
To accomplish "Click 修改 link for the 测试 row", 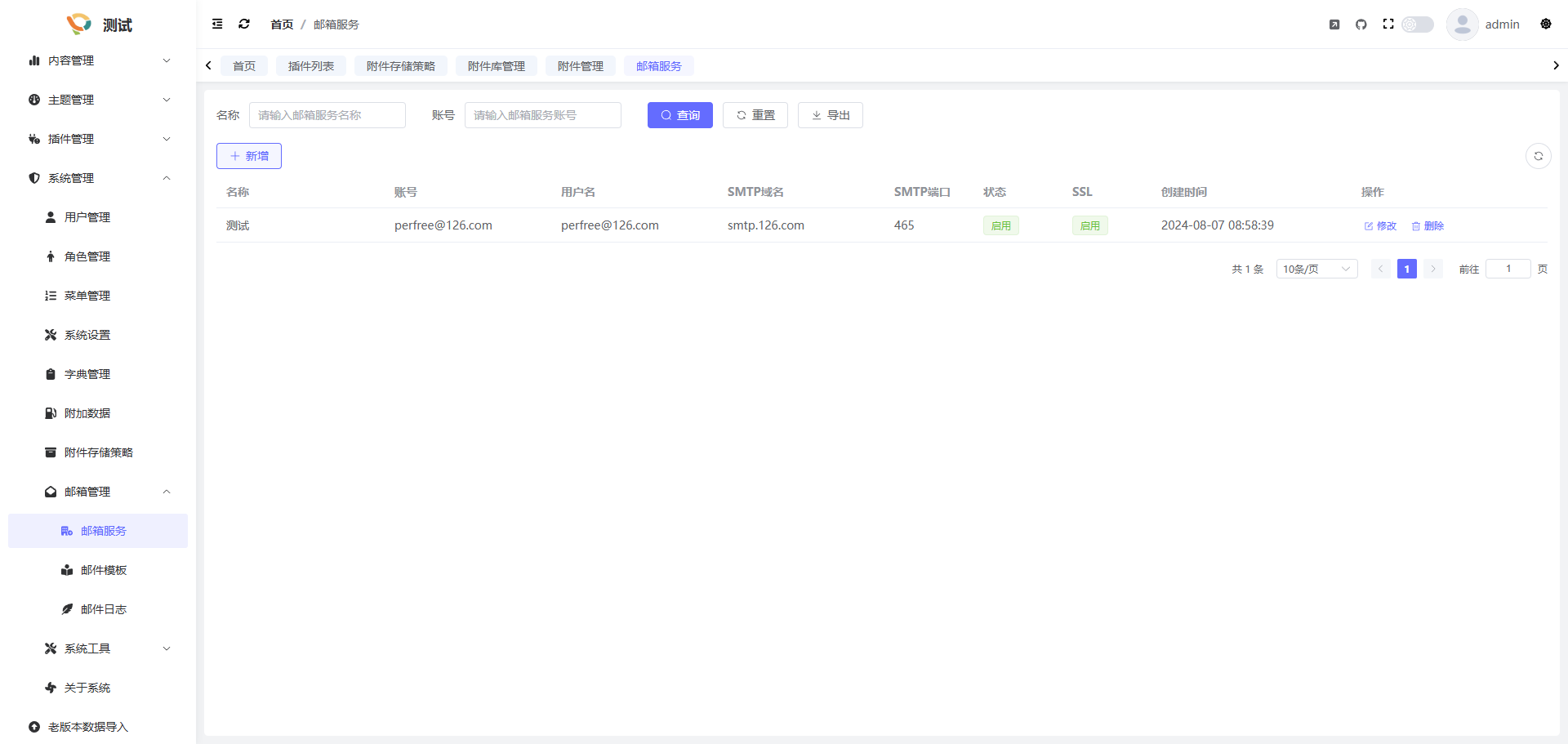I will pyautogui.click(x=1380, y=226).
